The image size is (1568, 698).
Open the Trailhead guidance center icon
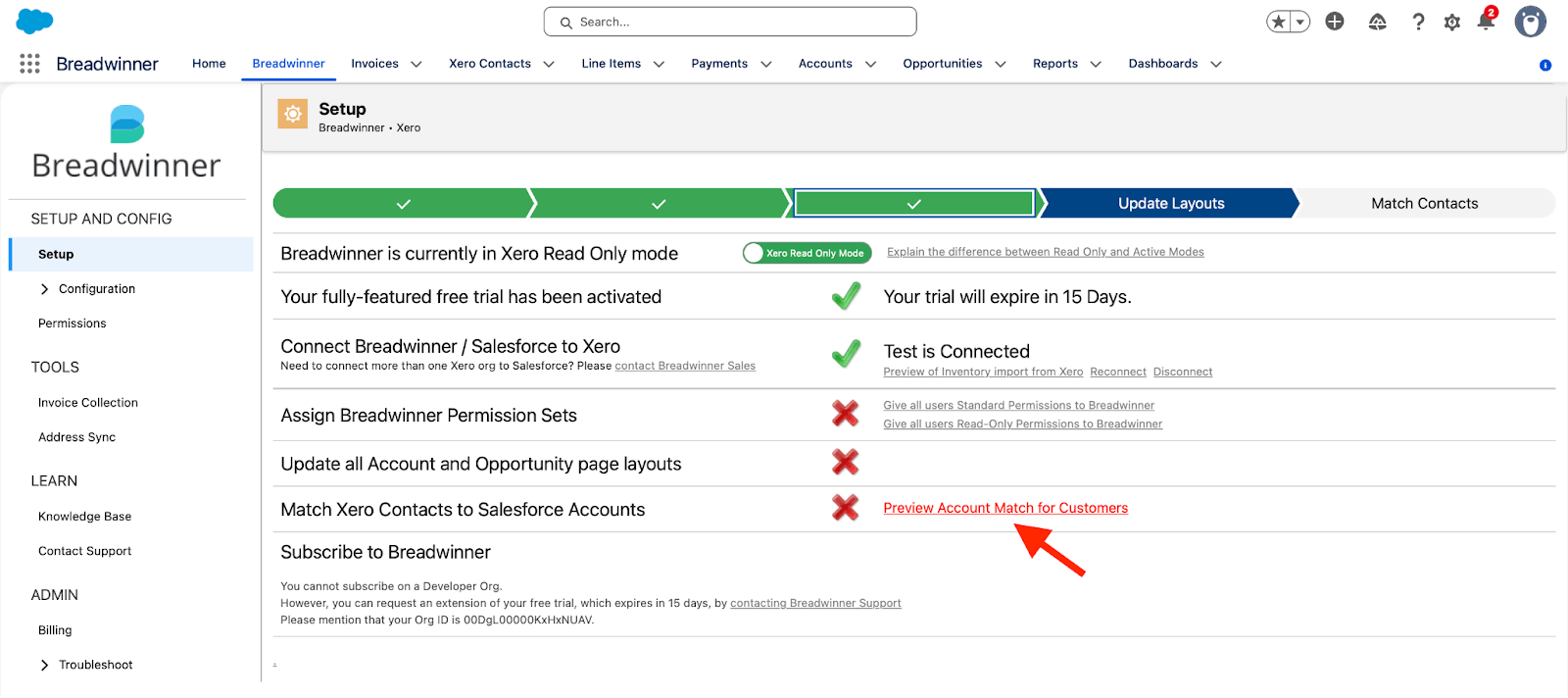[x=1377, y=22]
